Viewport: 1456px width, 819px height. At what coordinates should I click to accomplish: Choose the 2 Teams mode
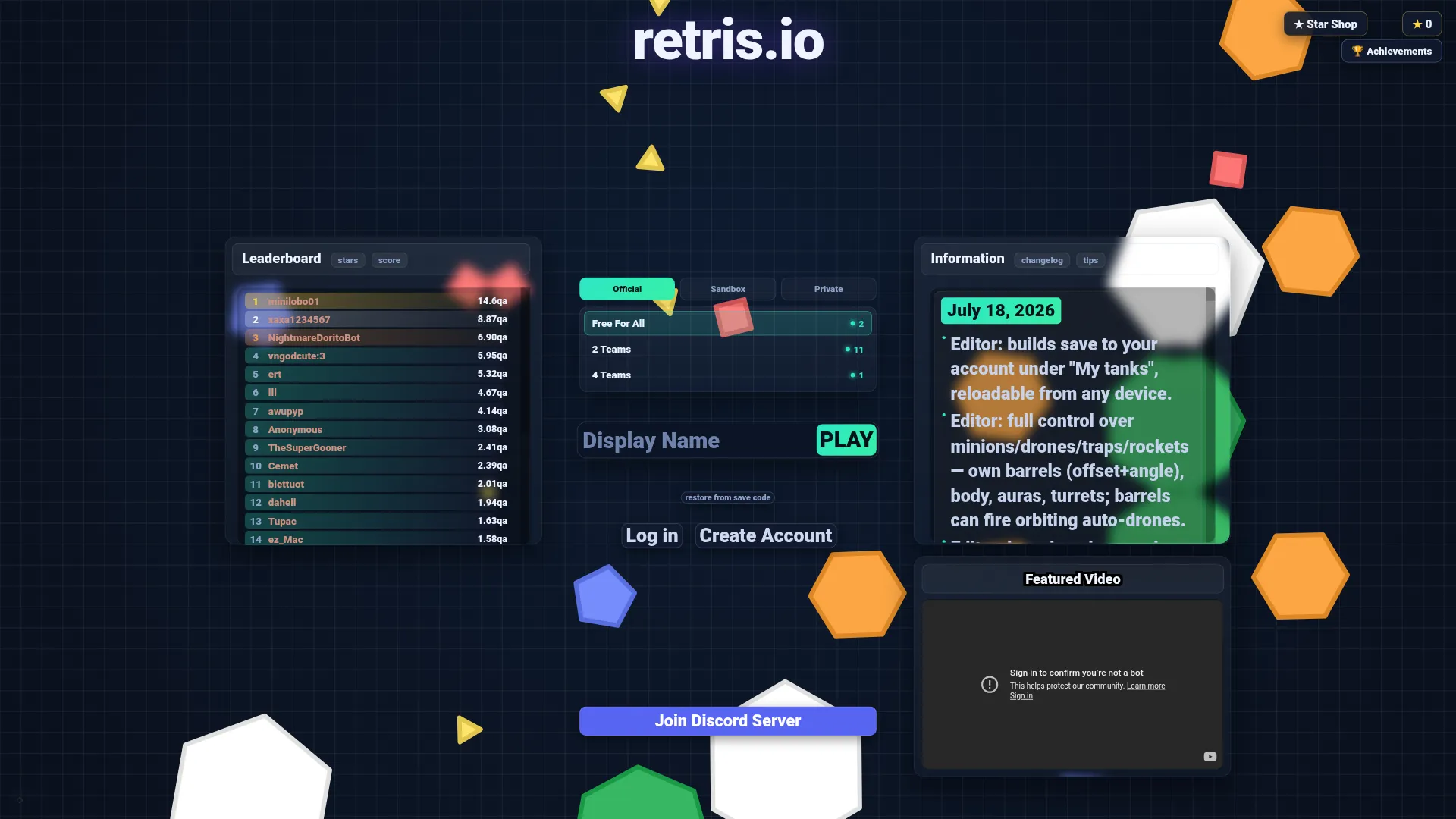727,350
